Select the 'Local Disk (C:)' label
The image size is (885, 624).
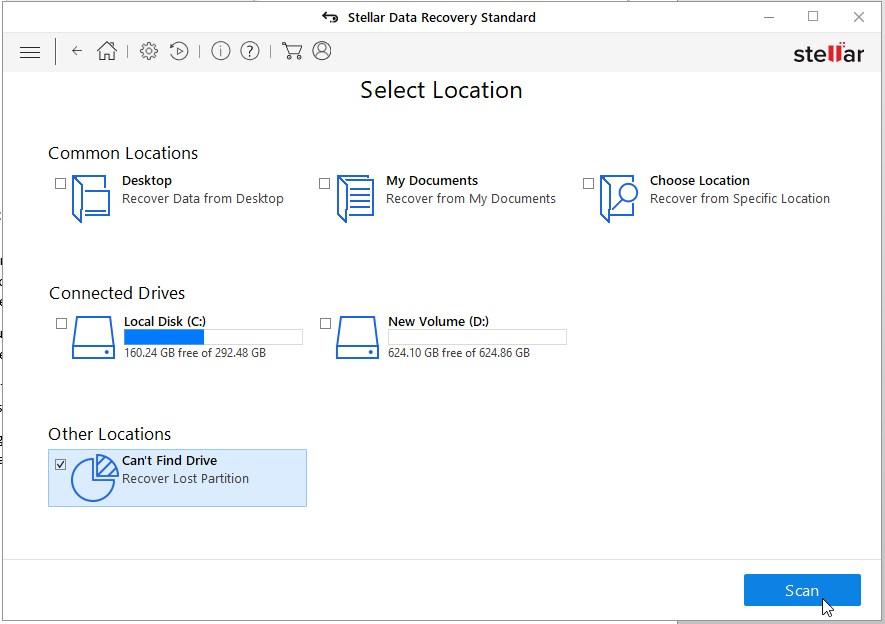(x=165, y=321)
